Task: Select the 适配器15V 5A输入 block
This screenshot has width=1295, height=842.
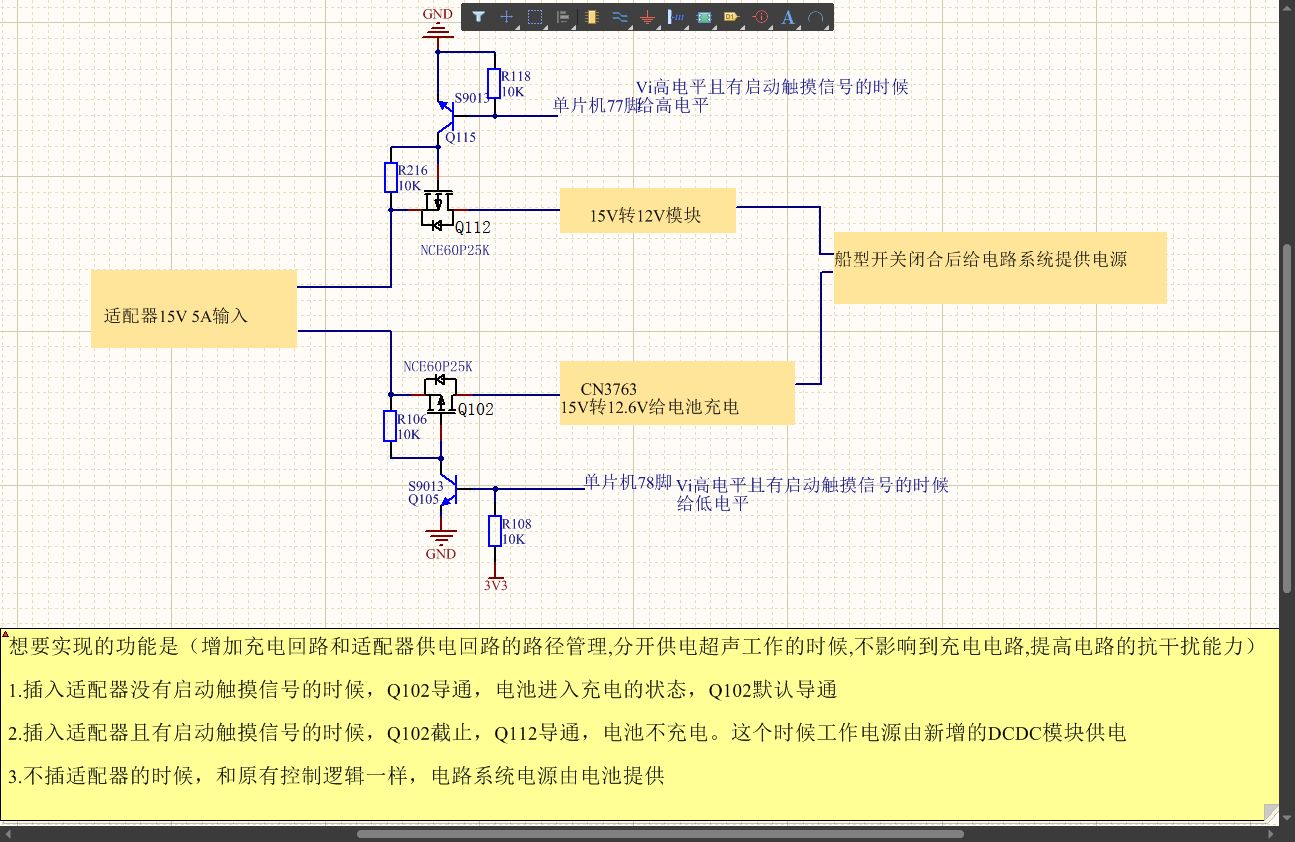Action: 194,308
